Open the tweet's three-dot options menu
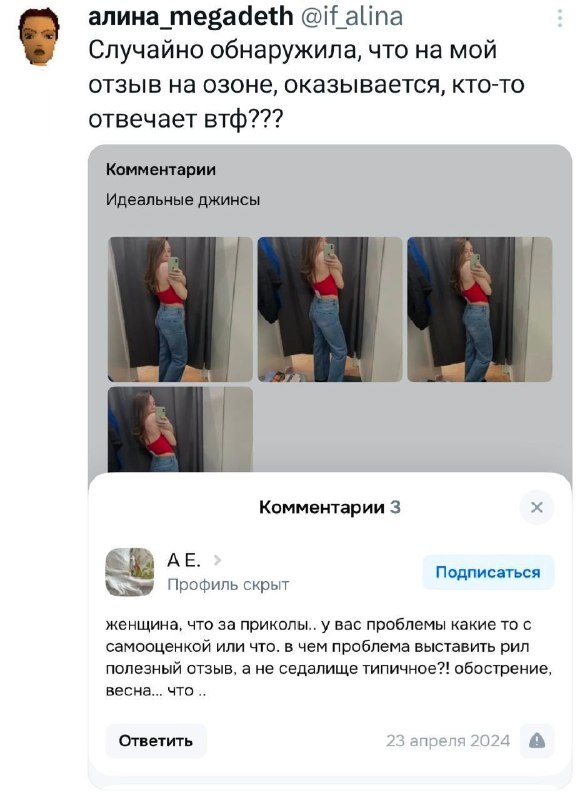 click(x=560, y=18)
